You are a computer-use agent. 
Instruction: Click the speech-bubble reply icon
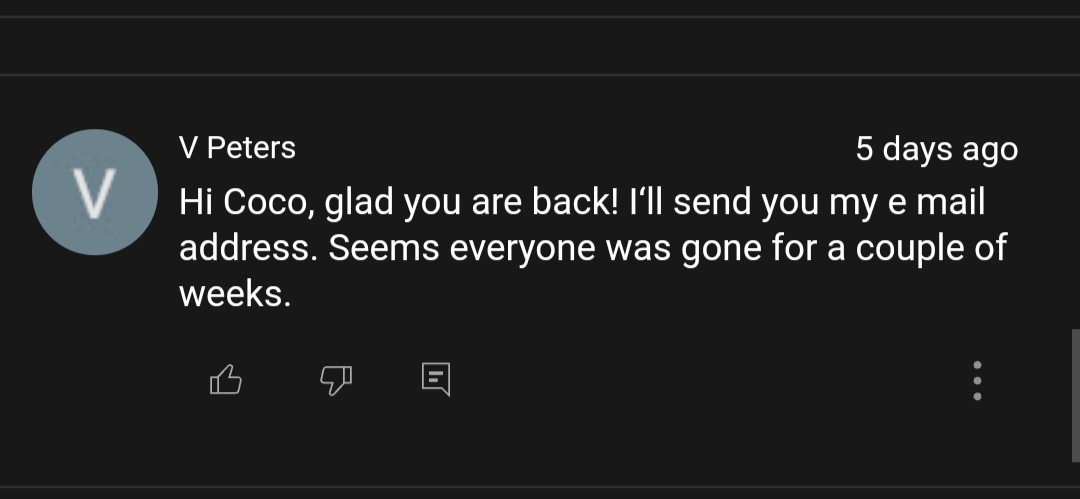click(x=435, y=379)
